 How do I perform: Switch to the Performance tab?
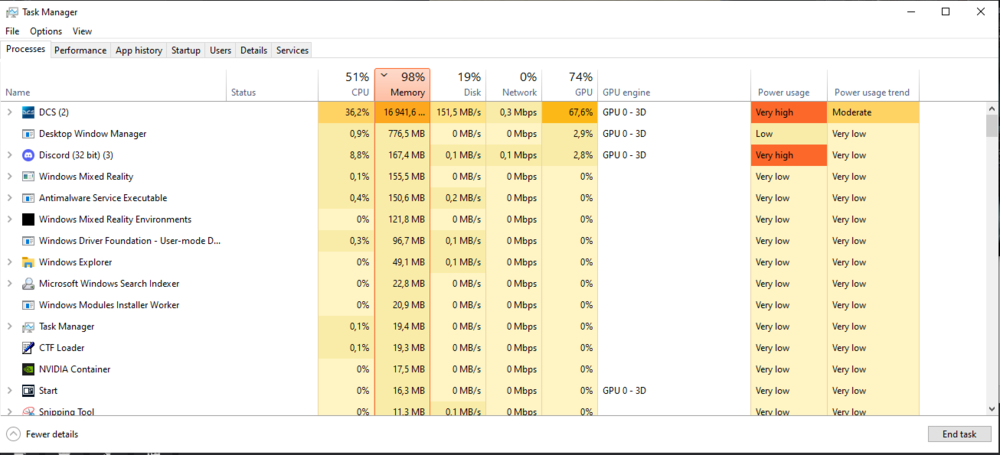point(80,50)
